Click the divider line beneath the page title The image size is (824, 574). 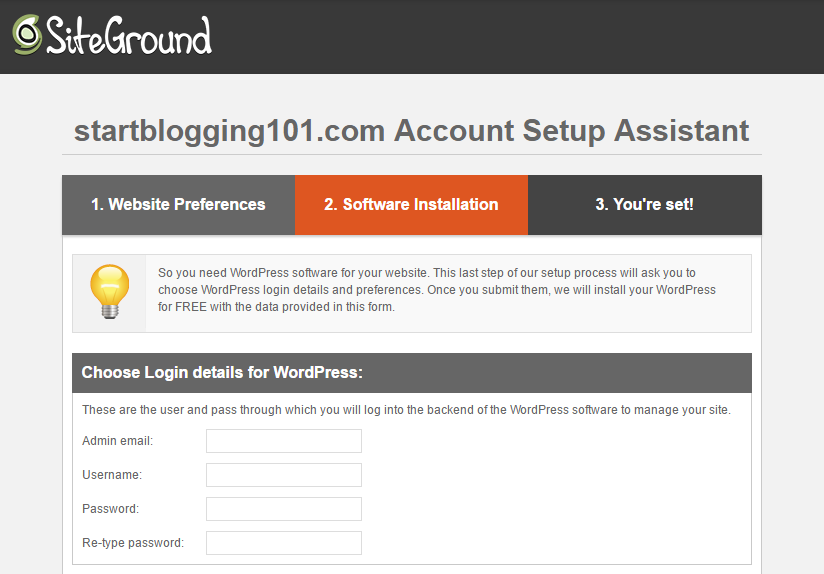click(412, 155)
